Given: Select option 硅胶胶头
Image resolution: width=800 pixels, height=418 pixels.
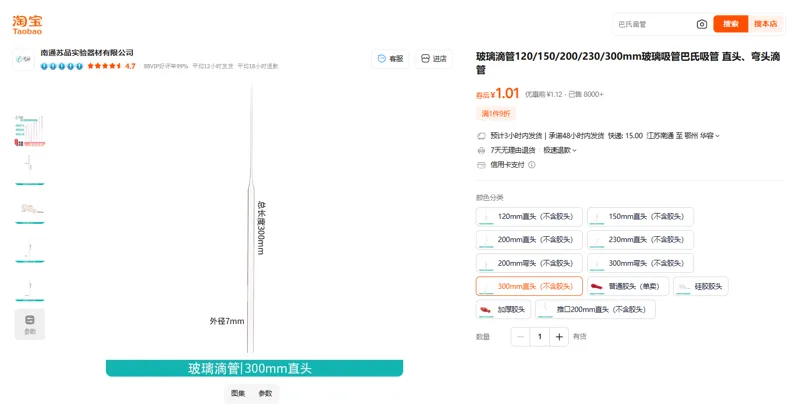Looking at the screenshot, I should coord(701,286).
